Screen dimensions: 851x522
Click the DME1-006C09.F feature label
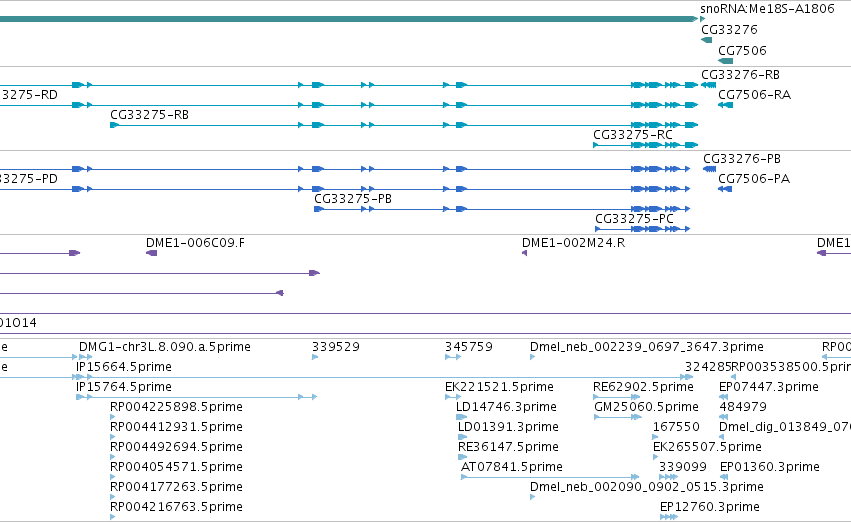195,243
